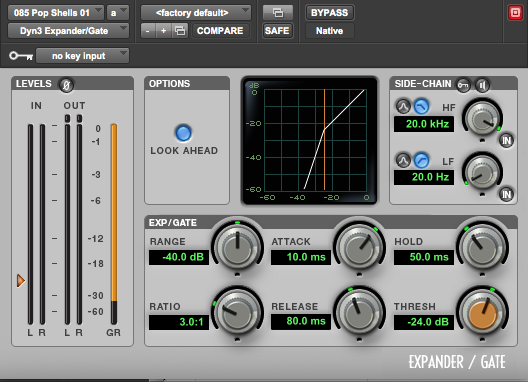Toggle the plug-in BYPASS button
Viewport: 528px width, 382px height.
[329, 13]
